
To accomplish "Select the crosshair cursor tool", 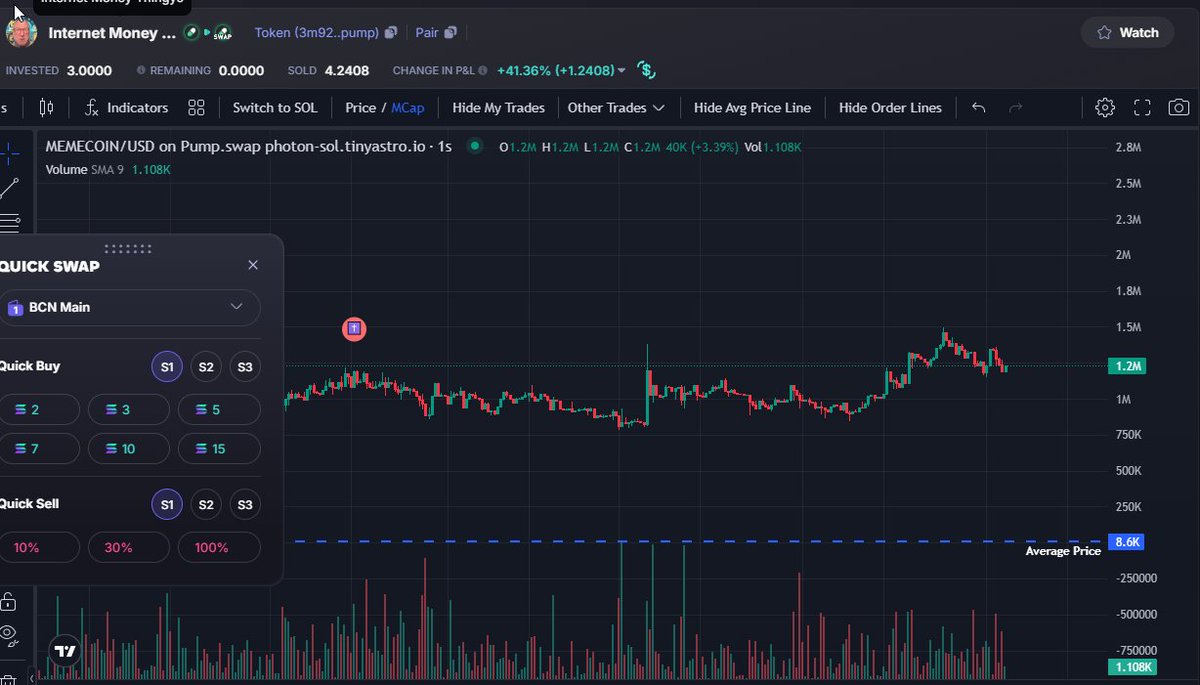I will pyautogui.click(x=9, y=153).
